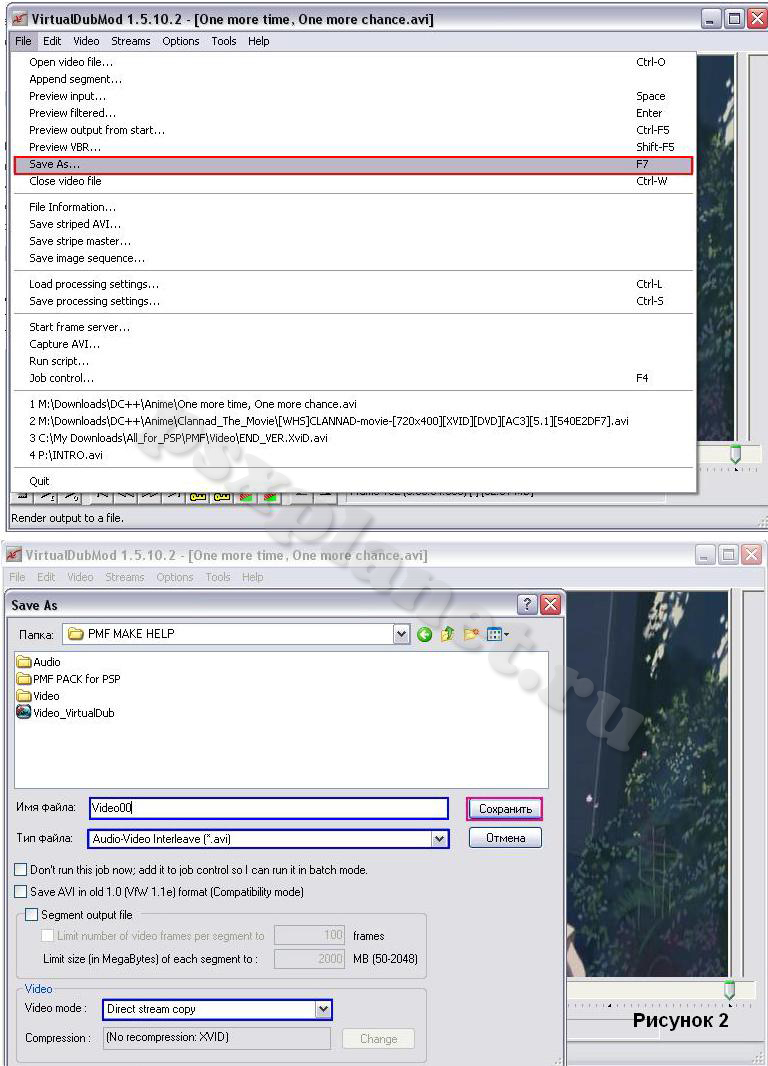Open recent file 2 CLANNAD-movie avi
The image size is (768, 1066).
[x=353, y=420]
